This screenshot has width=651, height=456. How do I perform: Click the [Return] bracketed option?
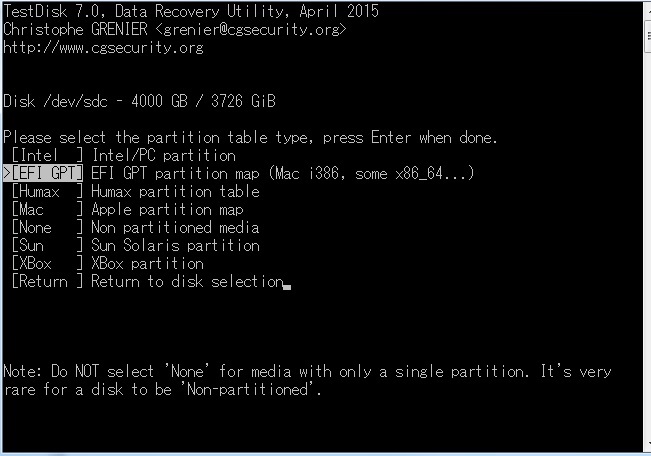(x=47, y=281)
